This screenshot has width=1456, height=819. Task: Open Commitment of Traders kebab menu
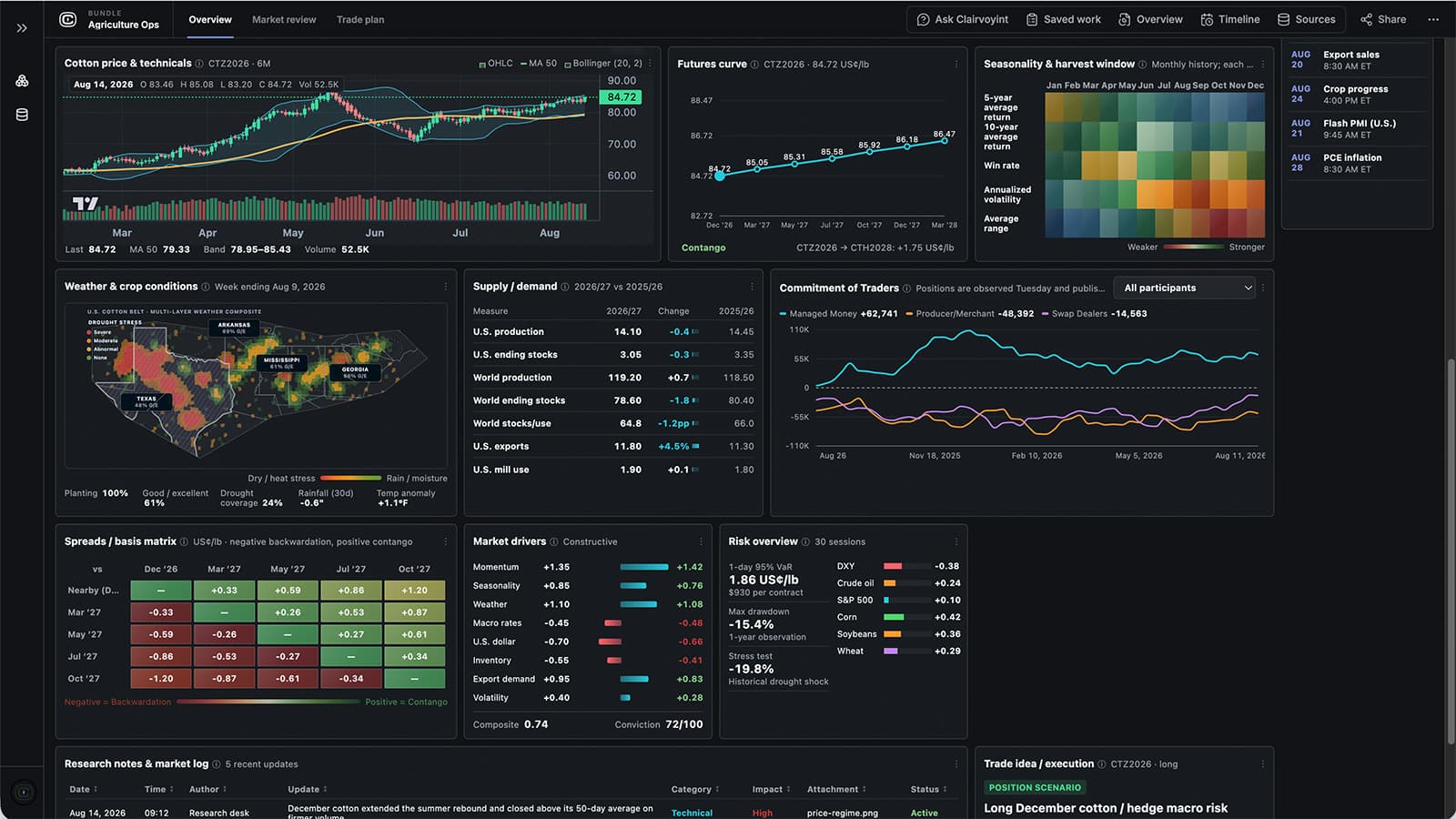1262,288
